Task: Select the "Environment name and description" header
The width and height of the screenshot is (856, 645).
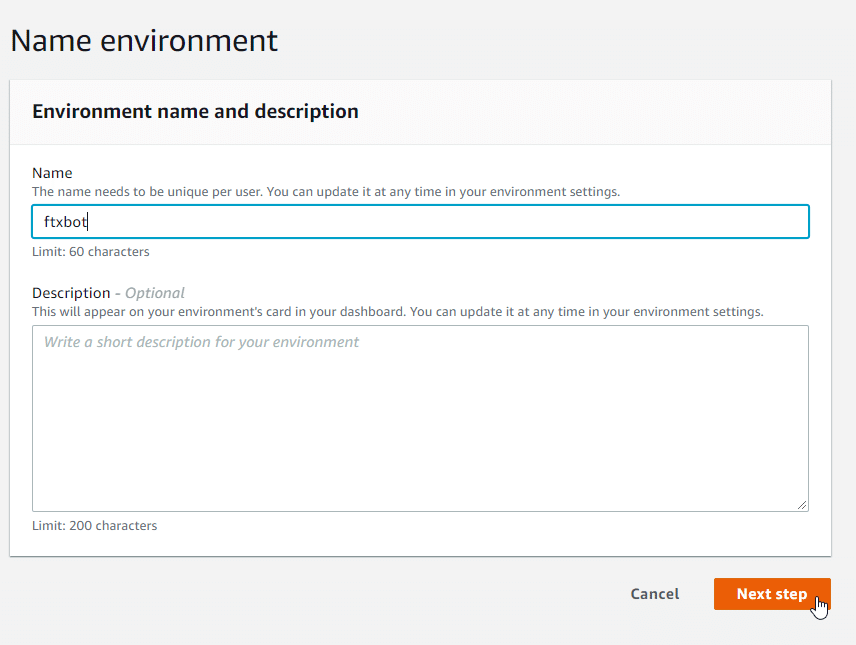Action: tap(195, 111)
